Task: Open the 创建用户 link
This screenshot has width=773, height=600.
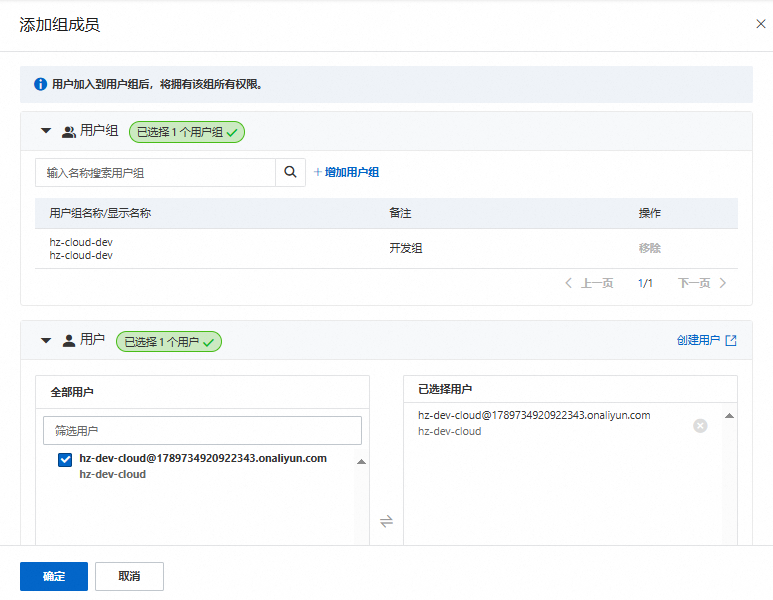Action: coord(698,340)
